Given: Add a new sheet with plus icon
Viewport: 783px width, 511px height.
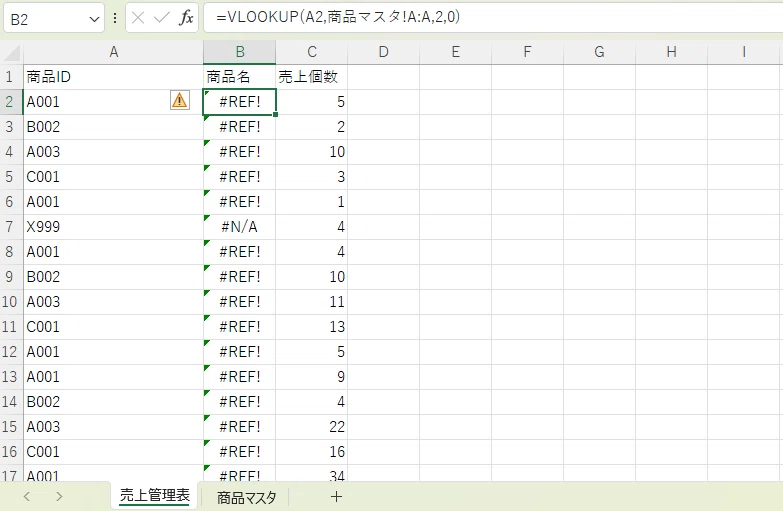Looking at the screenshot, I should [337, 497].
